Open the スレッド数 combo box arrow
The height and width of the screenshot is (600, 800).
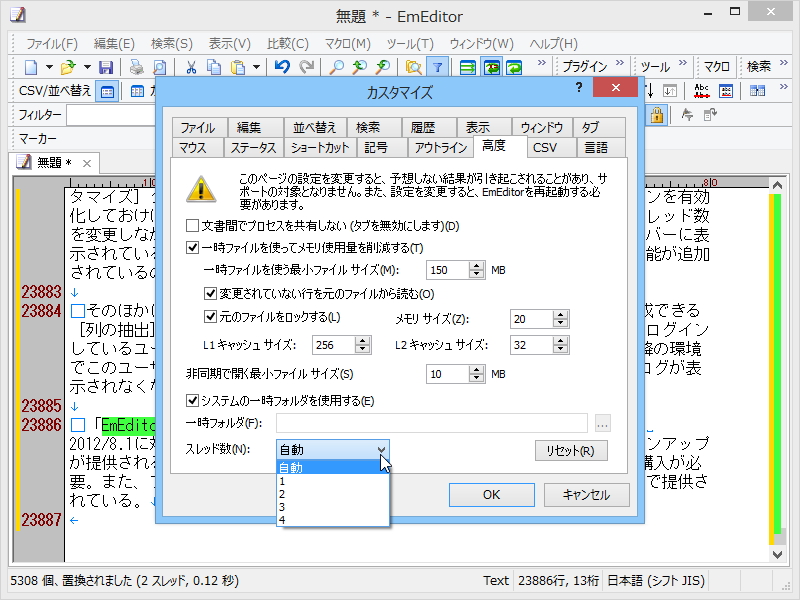pos(381,449)
